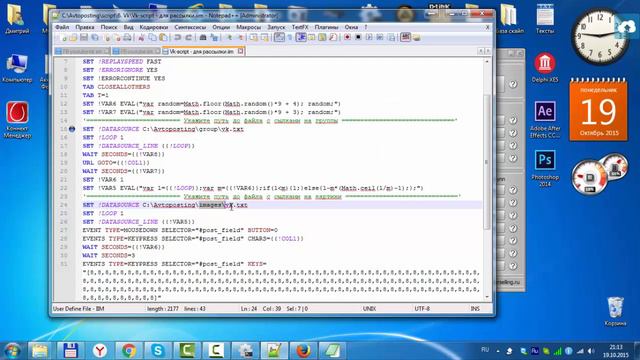Viewport: 640px width, 360px height.
Task: Click the Zoom Out toolbar icon
Action: click(241, 38)
